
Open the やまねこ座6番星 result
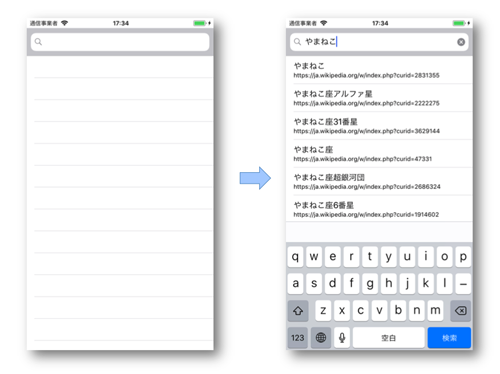click(379, 209)
